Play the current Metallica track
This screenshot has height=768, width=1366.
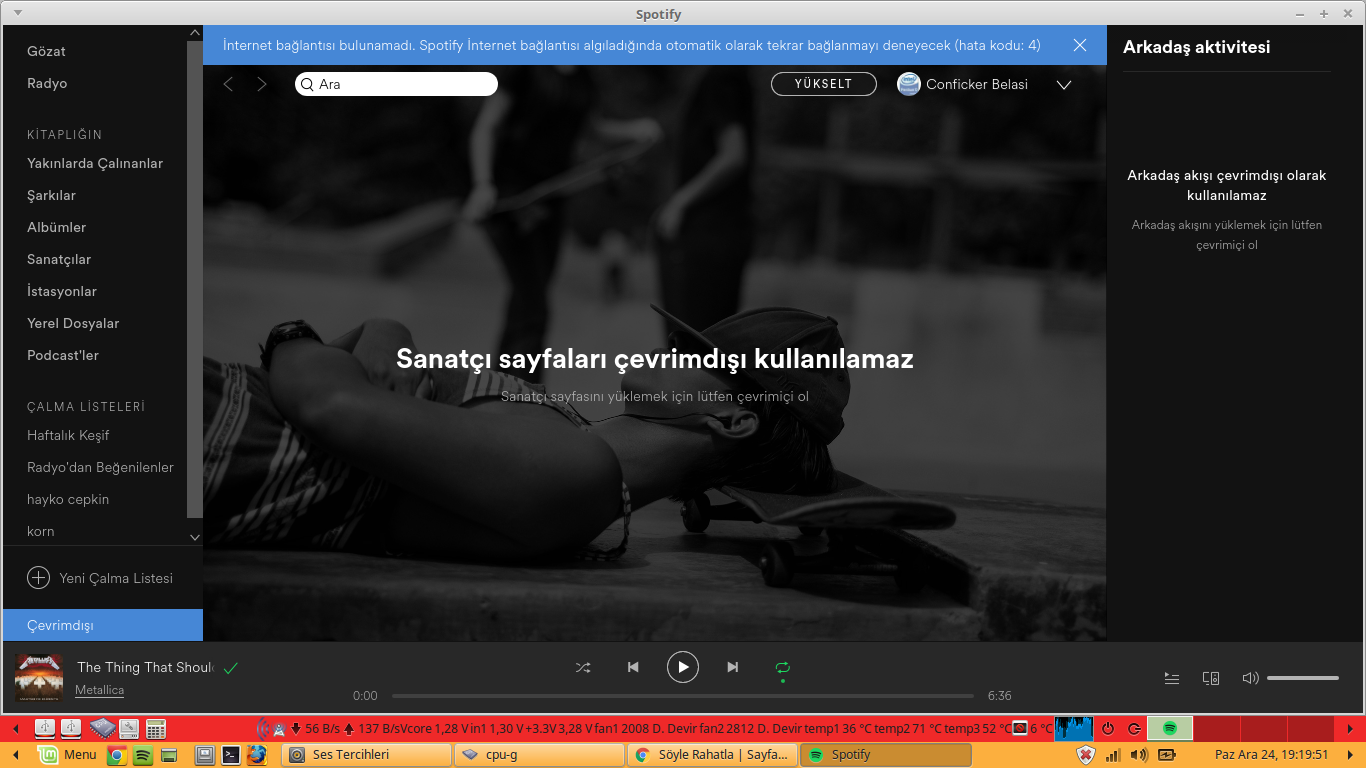[x=683, y=667]
